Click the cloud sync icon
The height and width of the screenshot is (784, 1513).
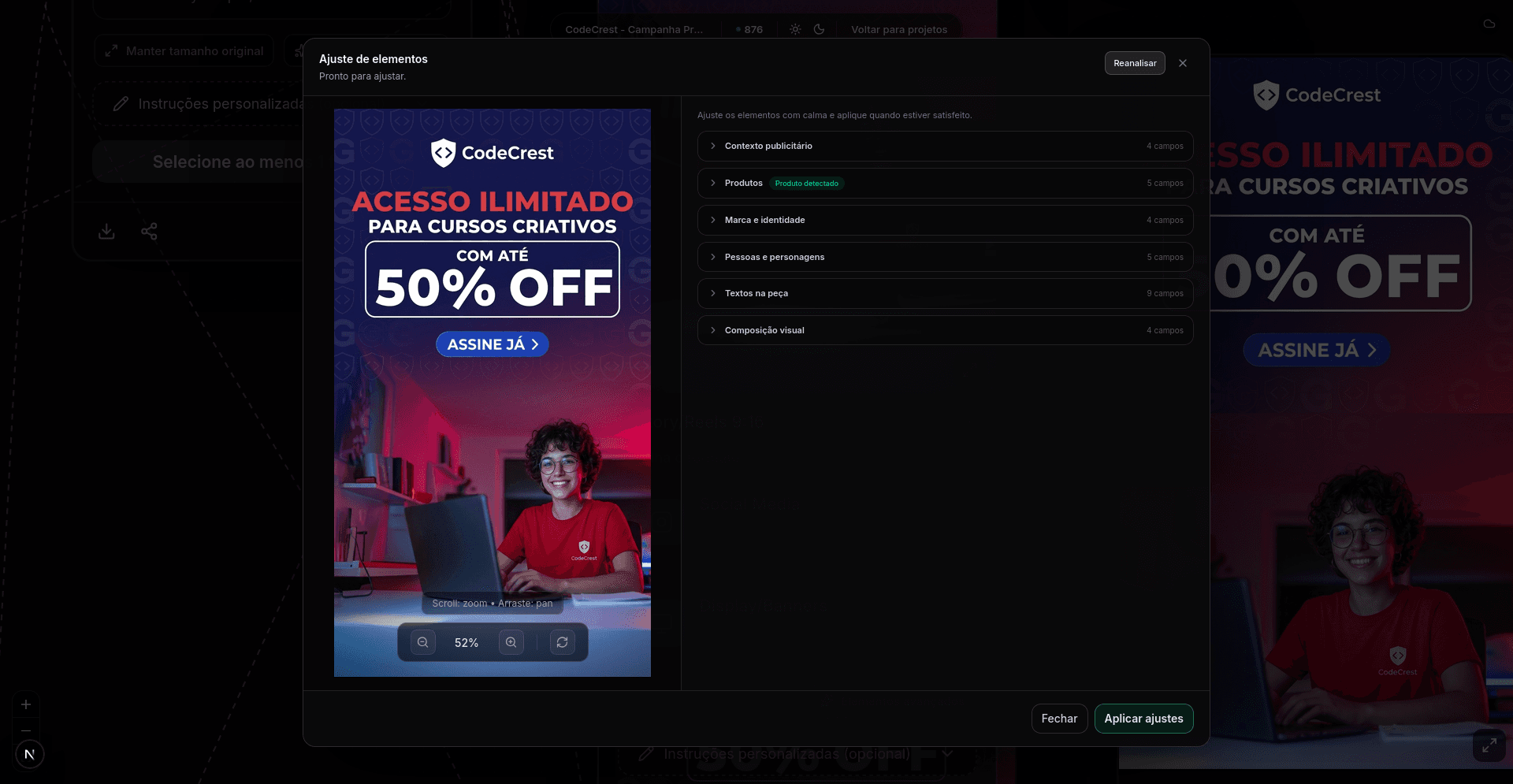click(x=1489, y=24)
